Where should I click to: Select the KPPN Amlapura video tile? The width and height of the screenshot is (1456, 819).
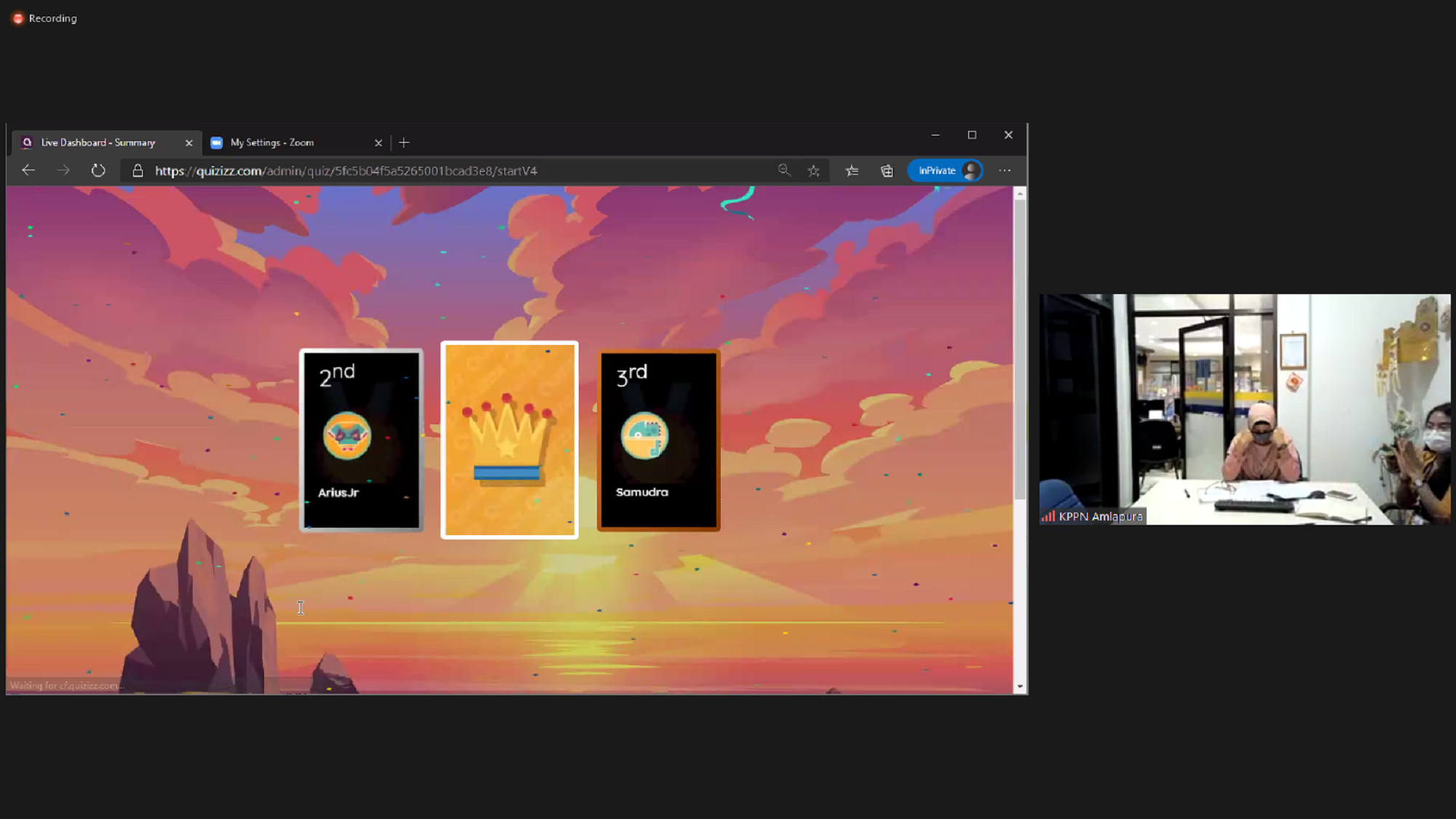tap(1245, 409)
